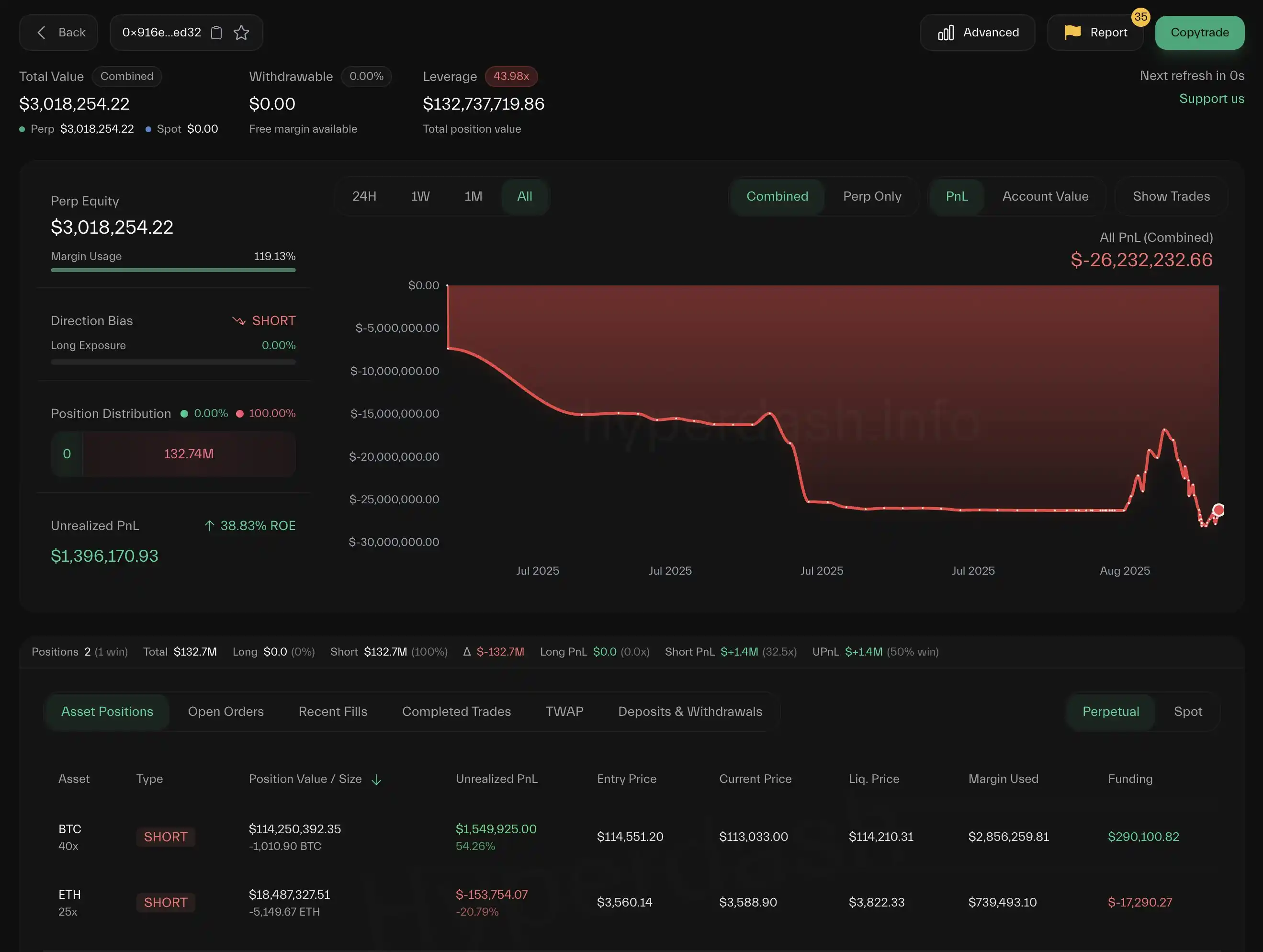Switch positions to Spot
This screenshot has width=1263, height=952.
tap(1188, 712)
